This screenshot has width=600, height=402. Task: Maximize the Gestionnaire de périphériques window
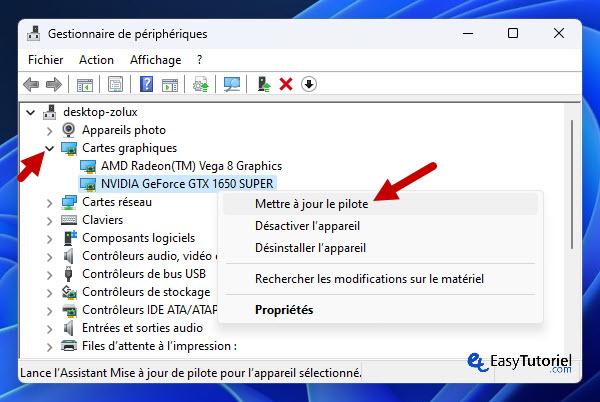(513, 34)
